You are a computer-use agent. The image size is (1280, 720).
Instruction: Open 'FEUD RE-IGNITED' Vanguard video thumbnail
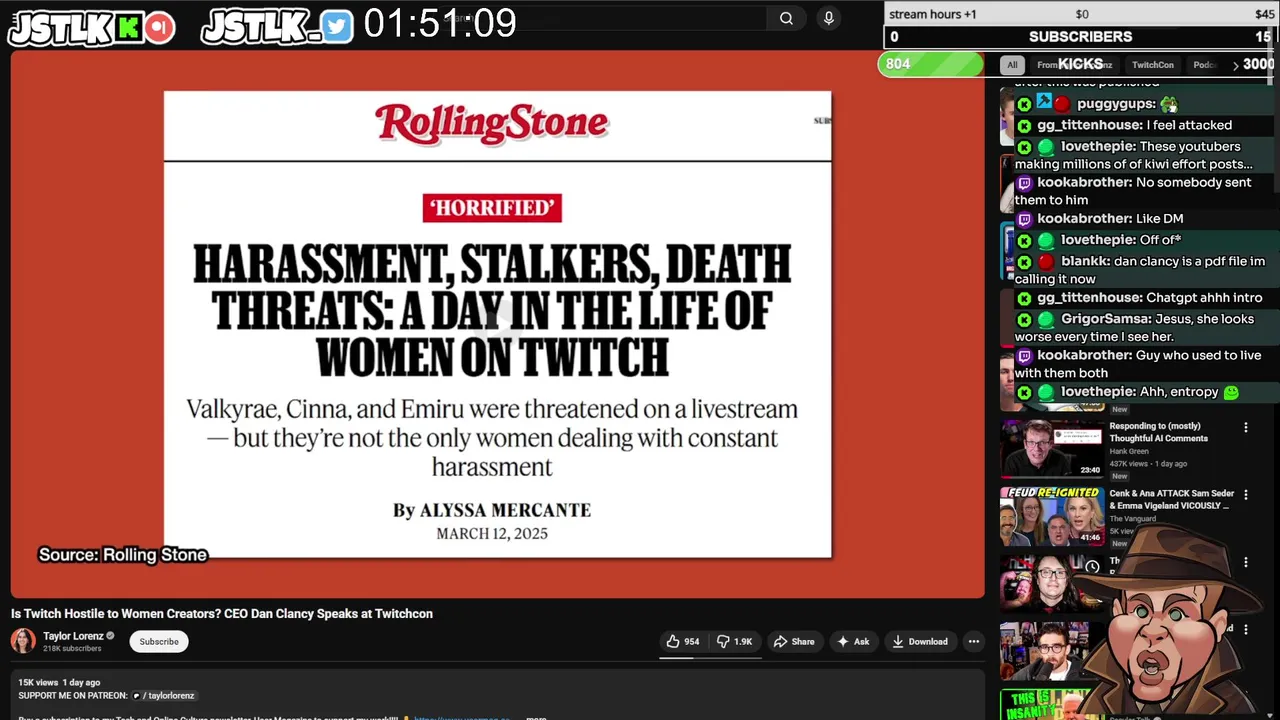click(x=1051, y=516)
